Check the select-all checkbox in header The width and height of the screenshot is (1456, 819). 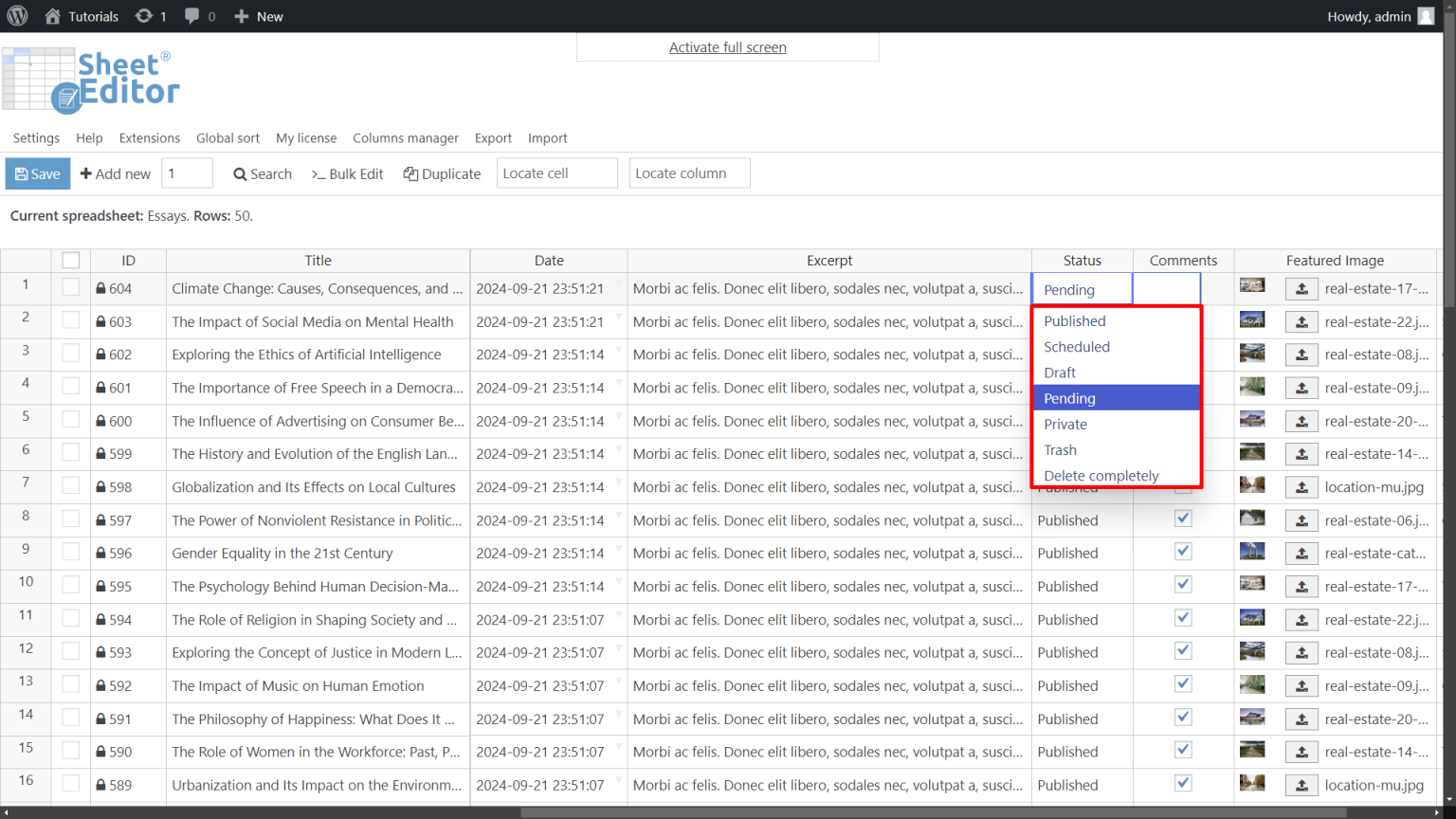click(70, 260)
